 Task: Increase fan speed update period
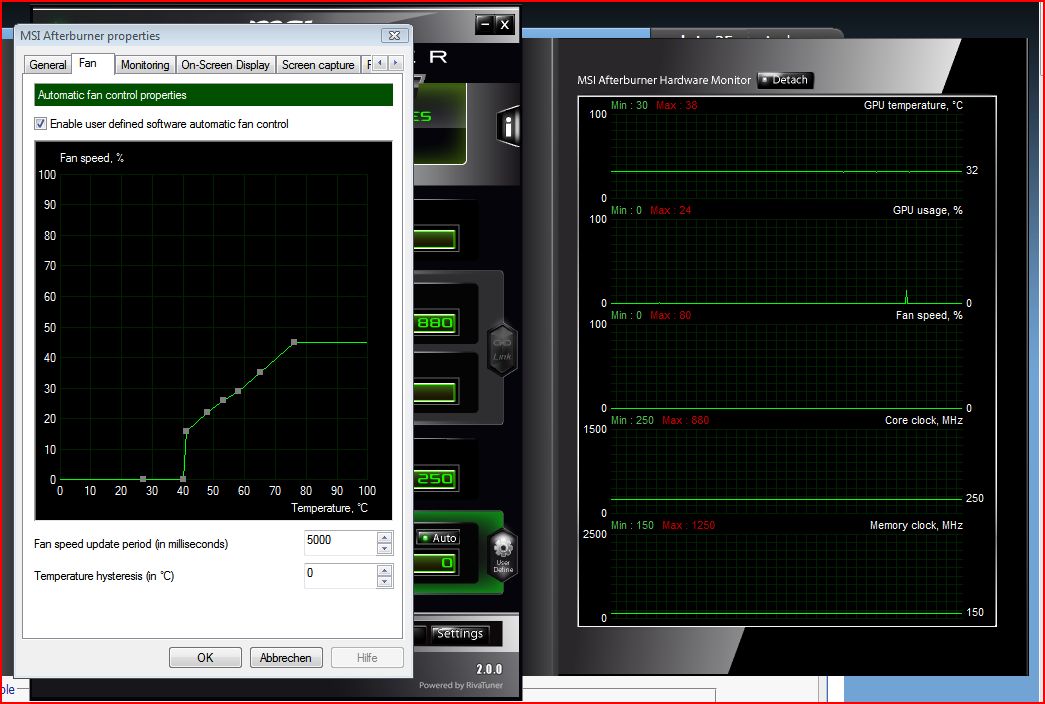pos(384,537)
